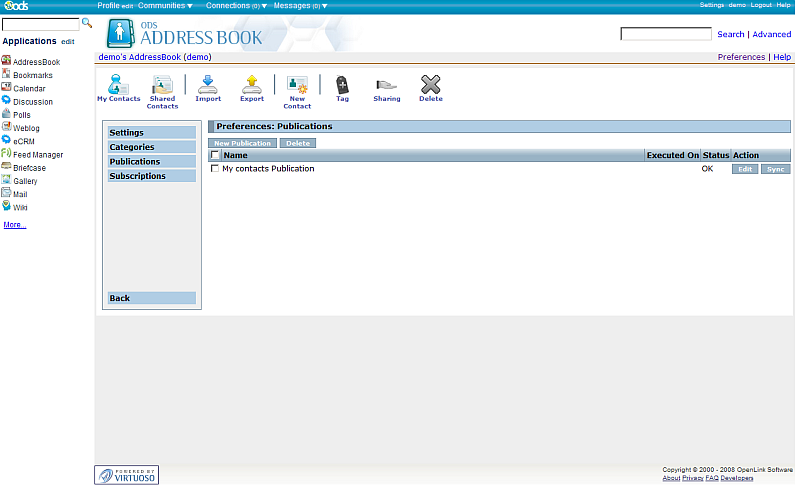Open the Advanced search link

click(771, 34)
